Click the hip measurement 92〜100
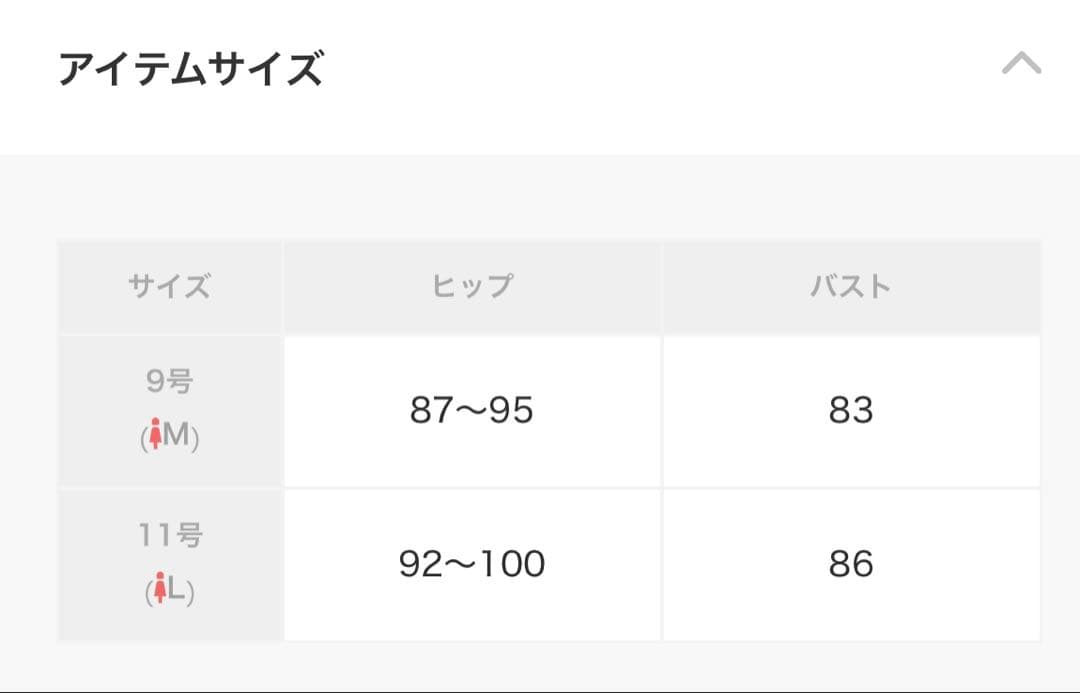This screenshot has height=693, width=1080. (470, 565)
